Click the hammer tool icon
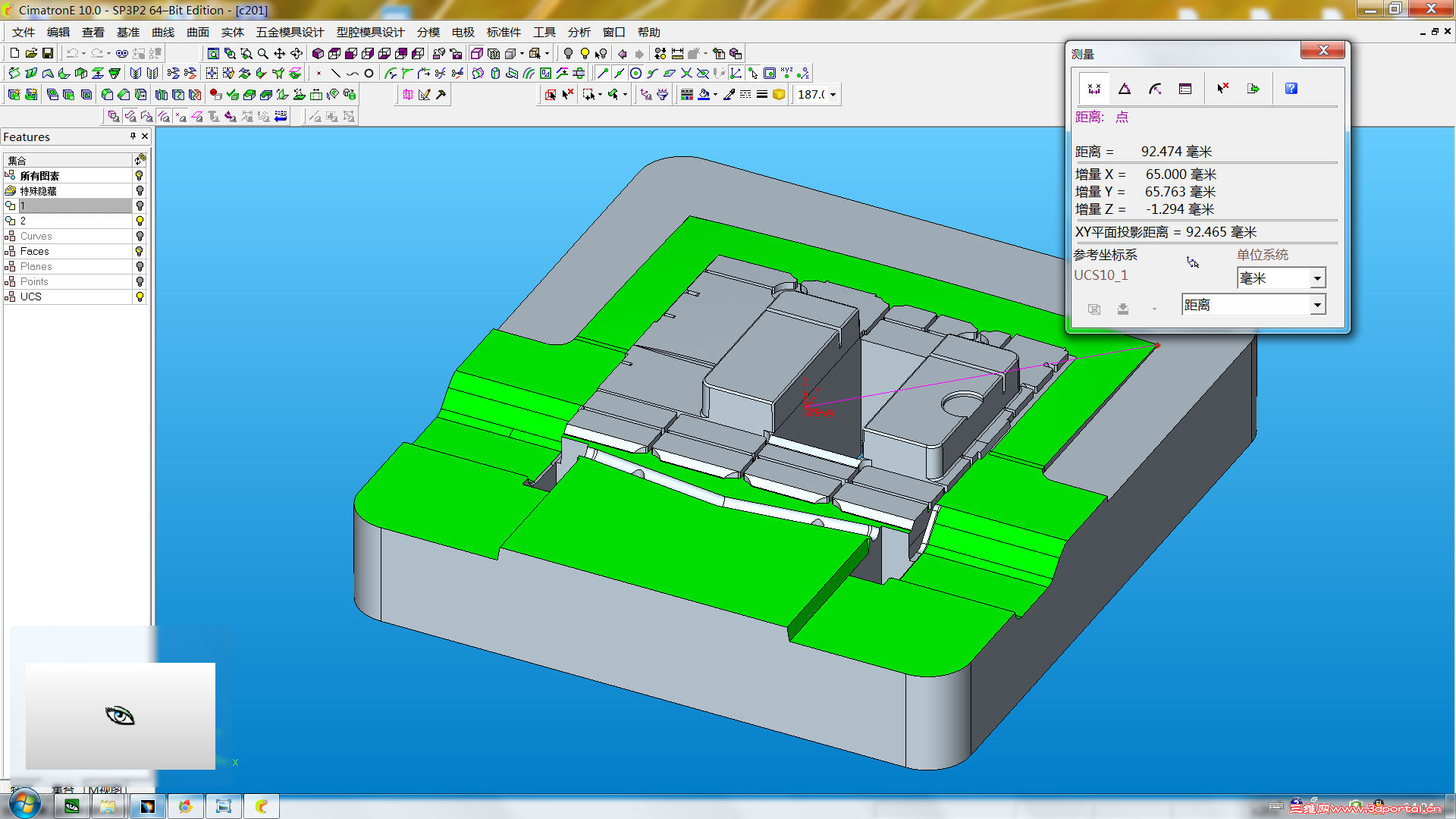 click(x=441, y=95)
